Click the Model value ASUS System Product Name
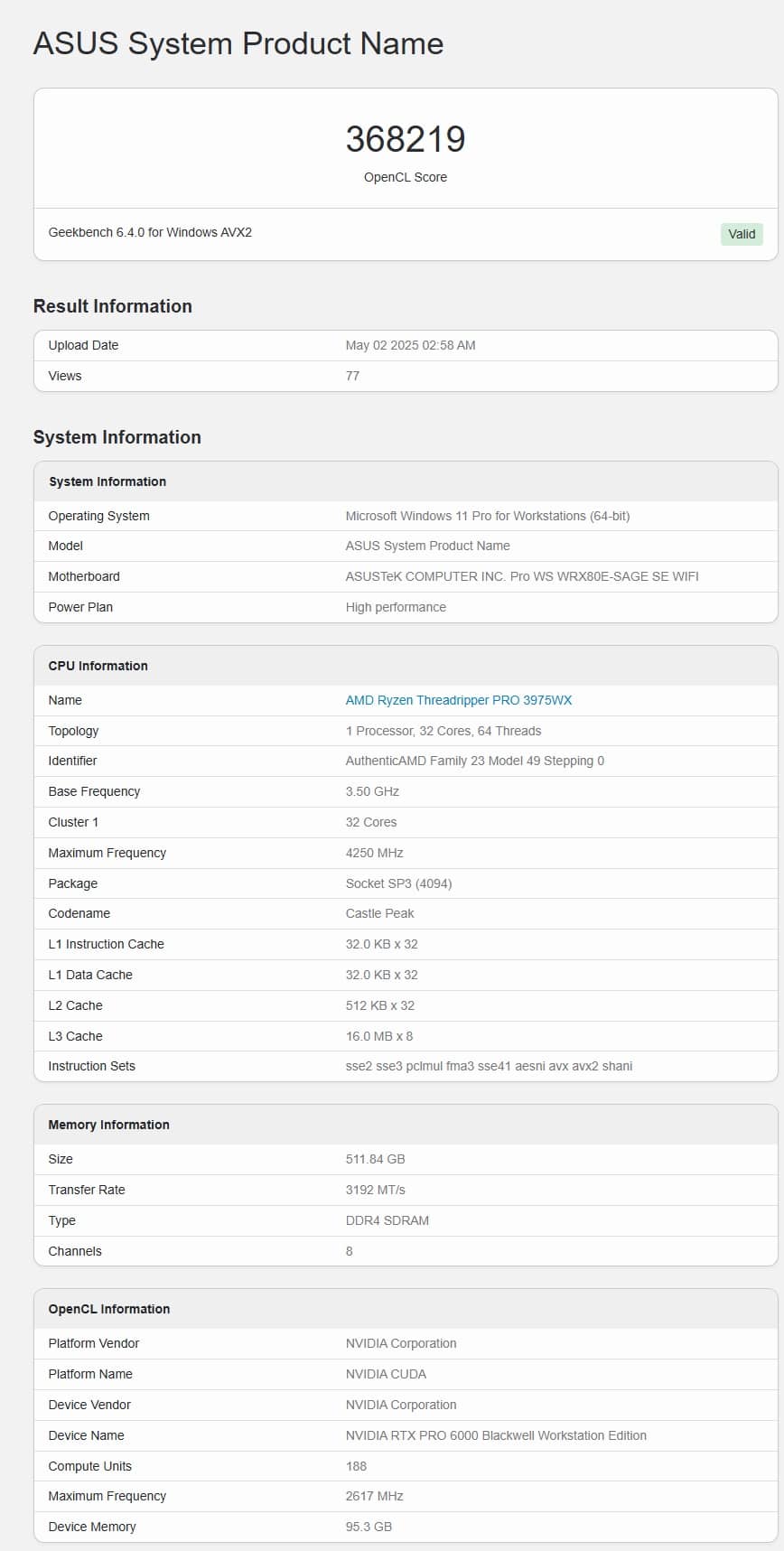784x1551 pixels. tap(428, 546)
